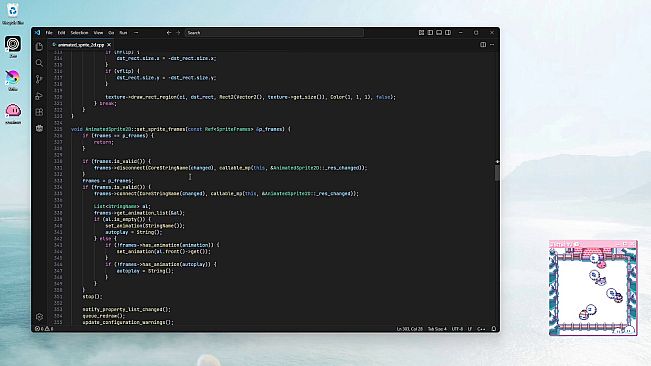Open the Manage gear in activity bar

pyautogui.click(x=39, y=317)
